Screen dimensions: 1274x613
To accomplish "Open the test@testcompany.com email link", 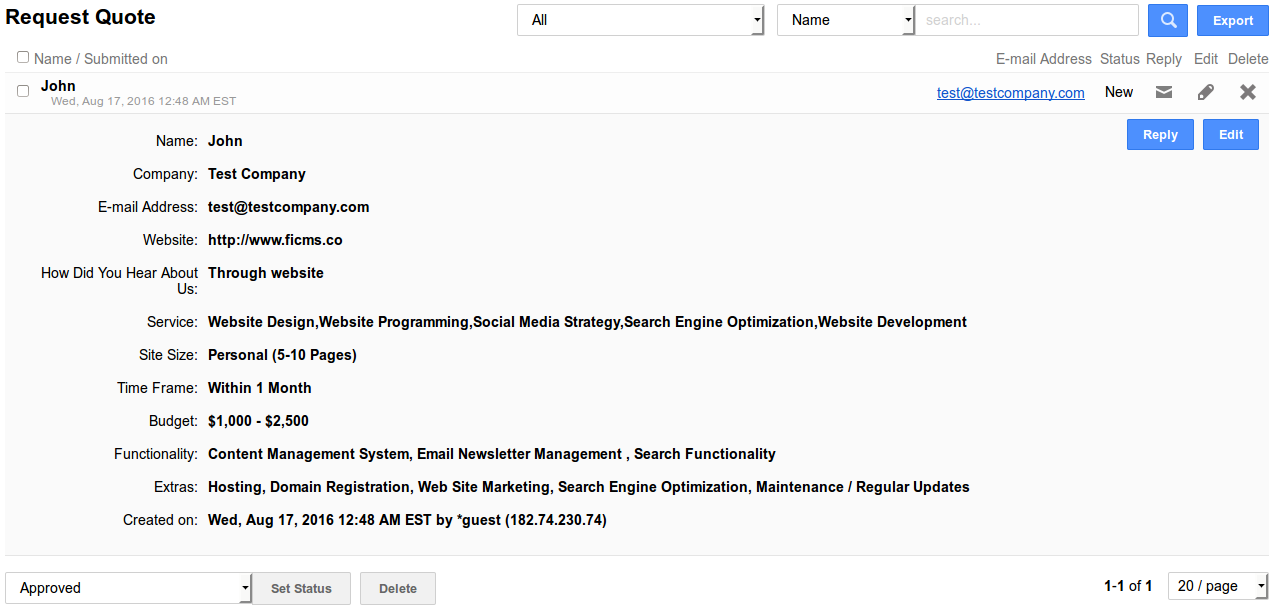I will (x=1010, y=93).
